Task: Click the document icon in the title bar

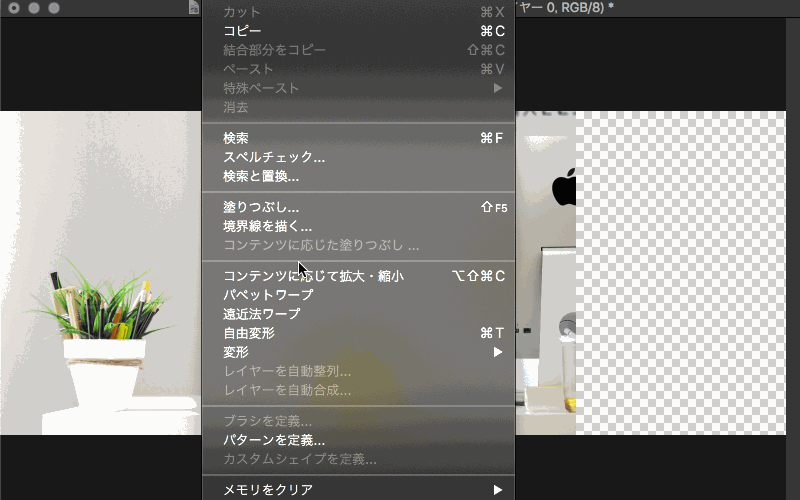Action: click(x=194, y=7)
